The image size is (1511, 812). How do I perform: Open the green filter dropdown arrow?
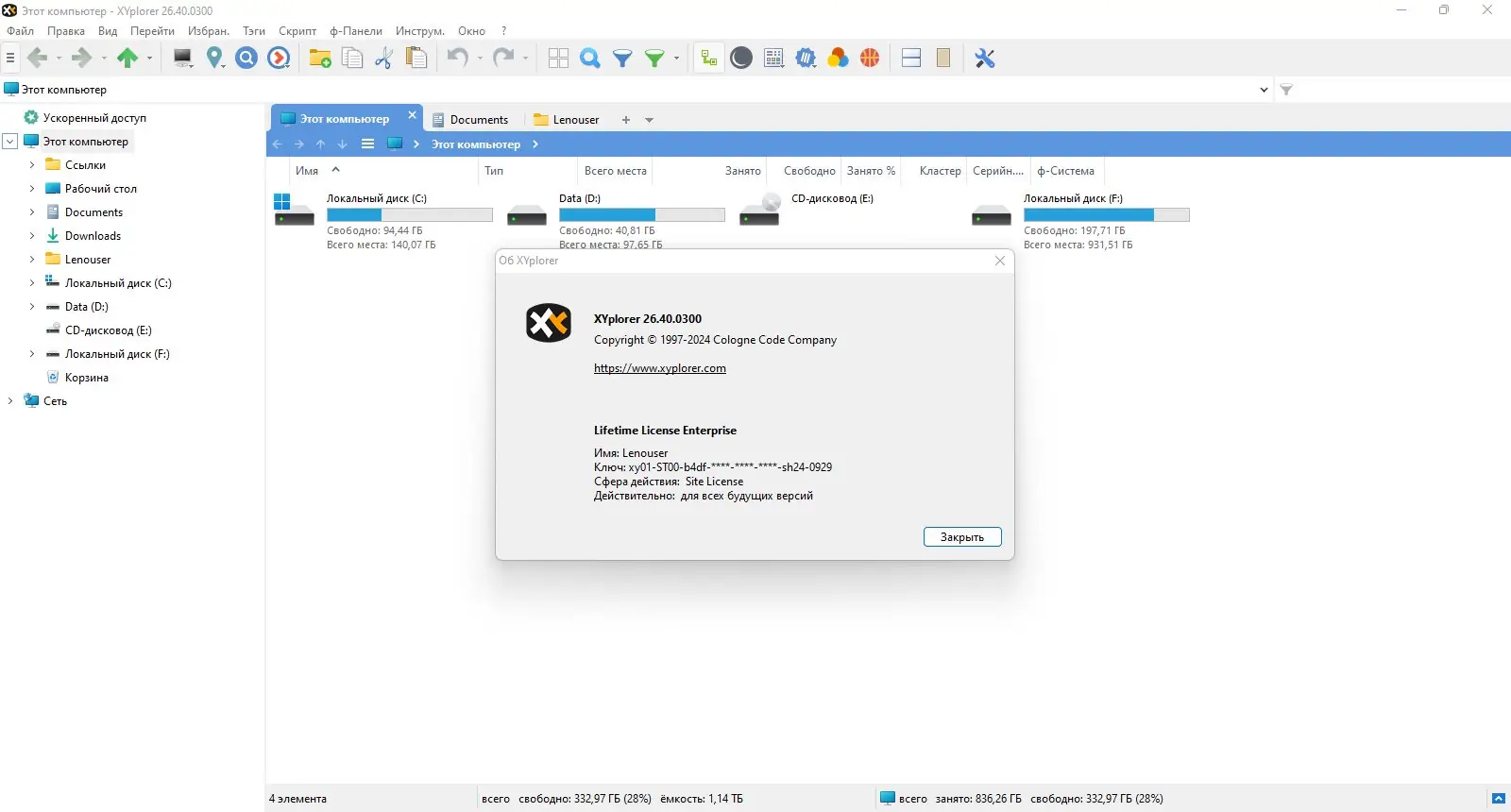click(x=676, y=59)
